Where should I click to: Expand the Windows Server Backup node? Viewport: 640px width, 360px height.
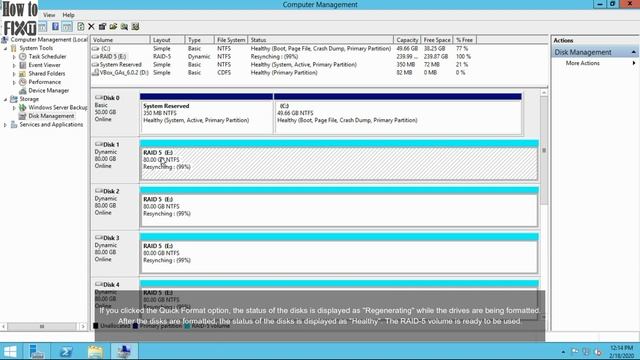click(x=14, y=108)
